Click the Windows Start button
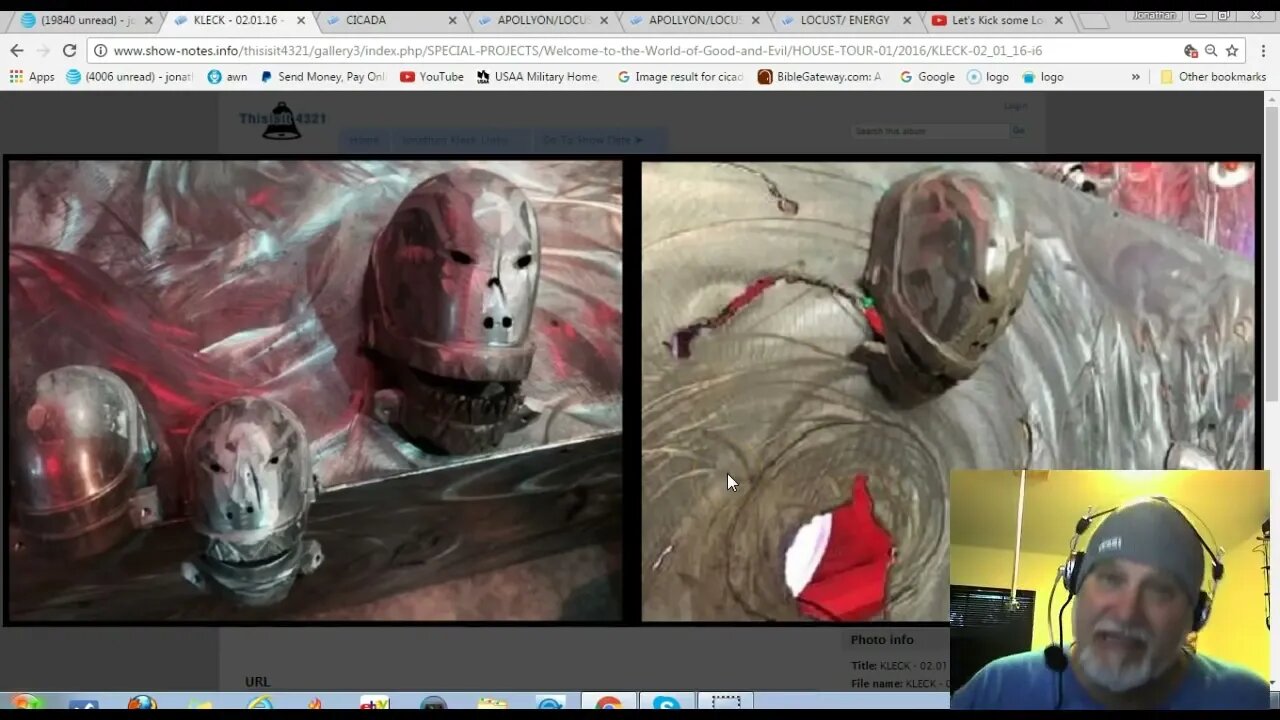 25,706
